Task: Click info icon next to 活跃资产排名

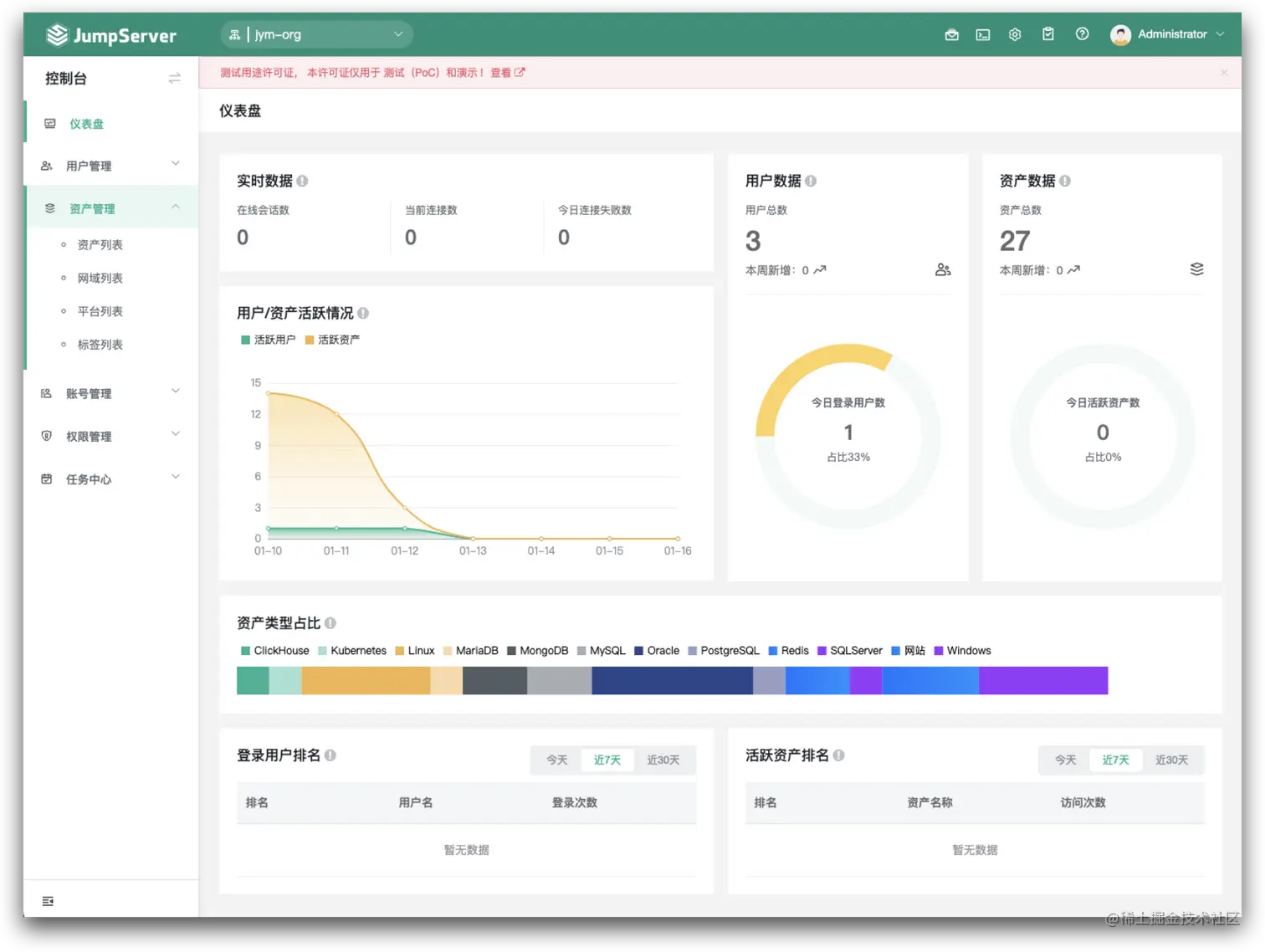Action: (x=838, y=755)
